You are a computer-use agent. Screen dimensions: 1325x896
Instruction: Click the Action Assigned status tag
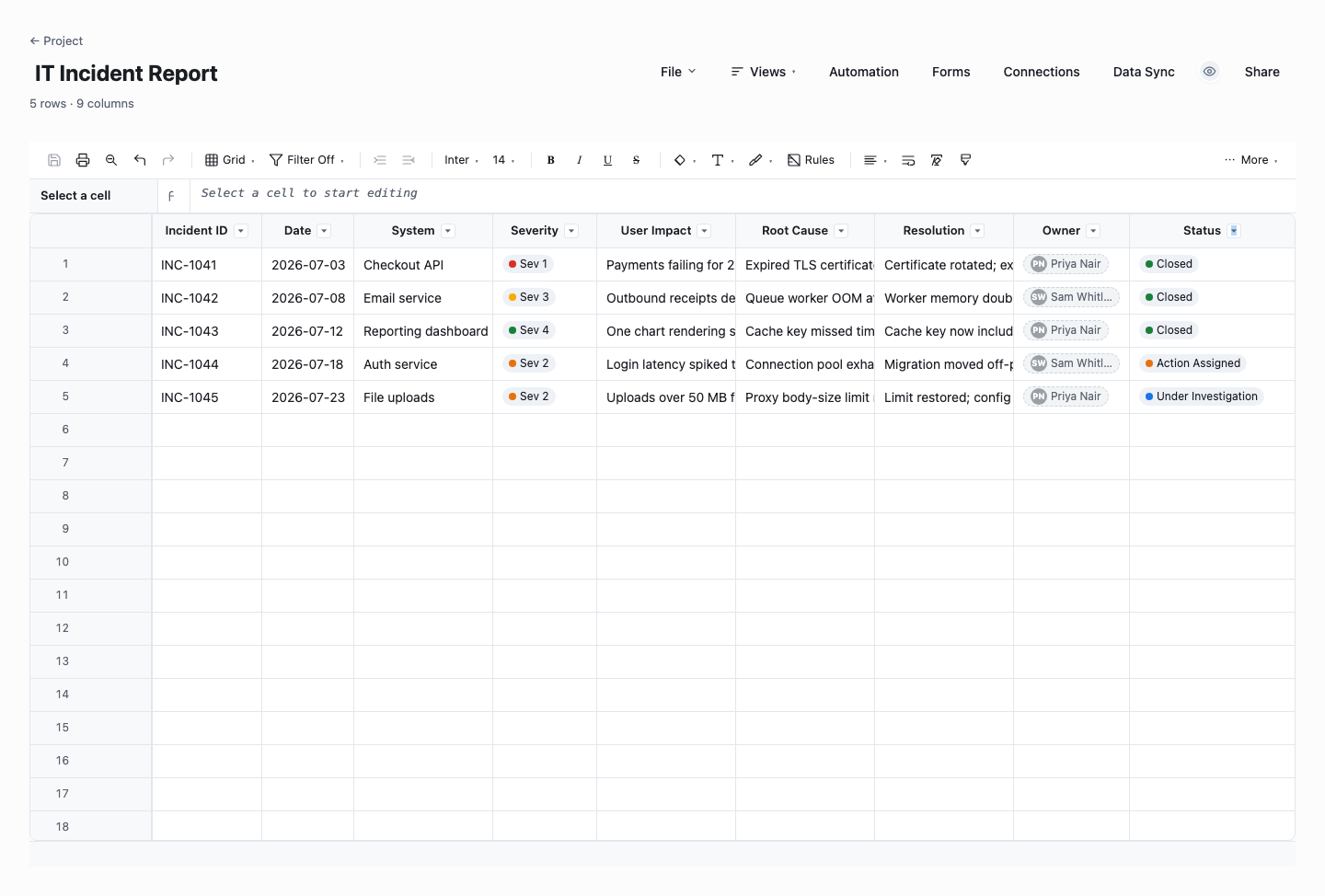(1193, 363)
